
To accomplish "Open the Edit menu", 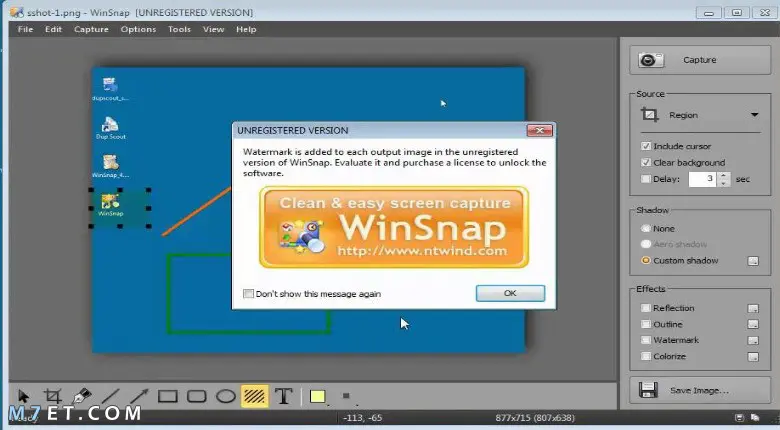I will [53, 29].
